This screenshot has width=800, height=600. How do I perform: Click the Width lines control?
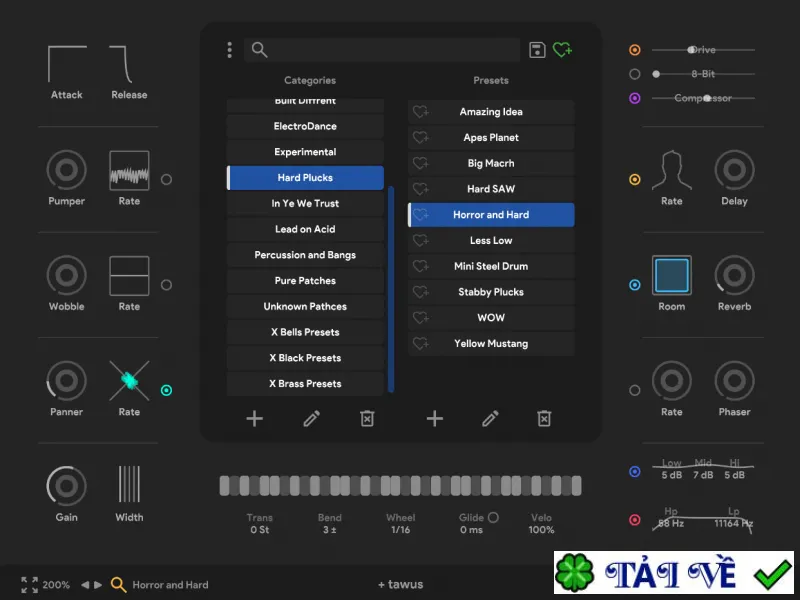tap(129, 484)
